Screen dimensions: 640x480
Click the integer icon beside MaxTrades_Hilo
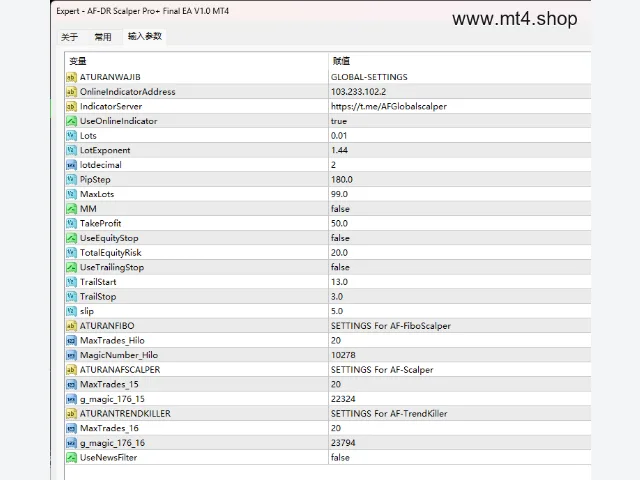click(71, 340)
